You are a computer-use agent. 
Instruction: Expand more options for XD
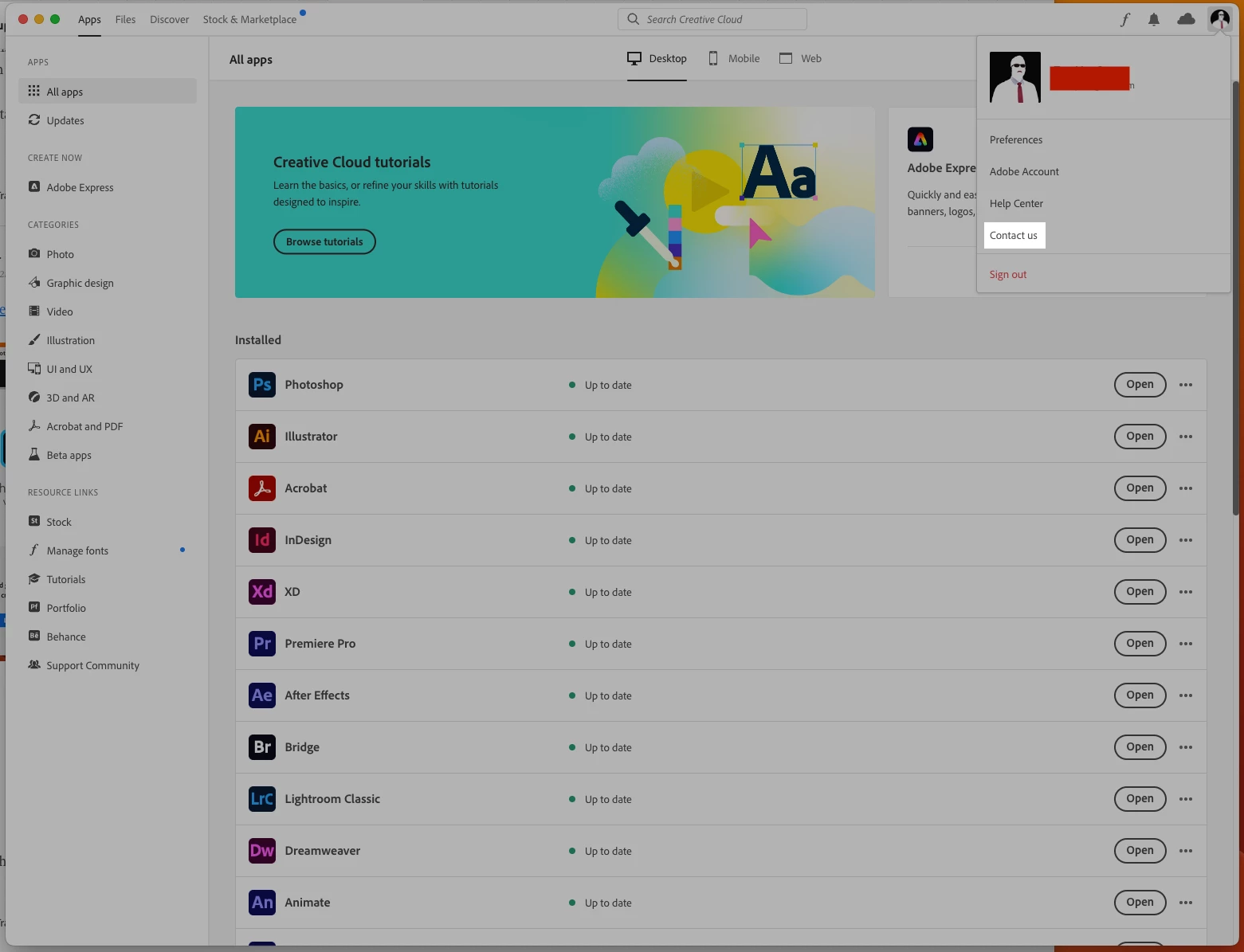point(1186,592)
